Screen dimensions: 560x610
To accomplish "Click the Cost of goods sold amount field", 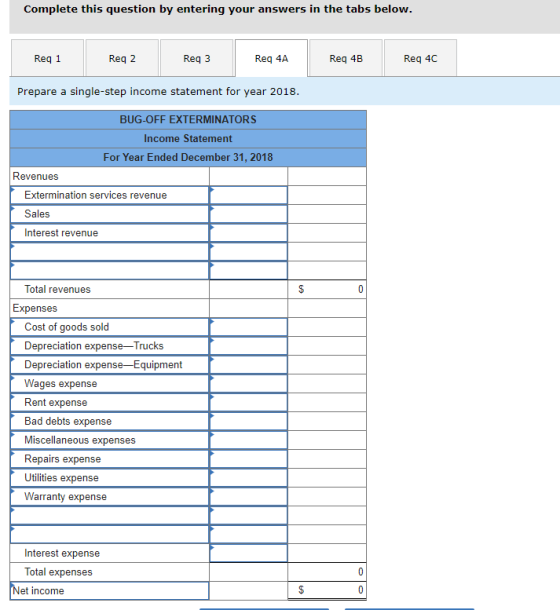I will (249, 327).
